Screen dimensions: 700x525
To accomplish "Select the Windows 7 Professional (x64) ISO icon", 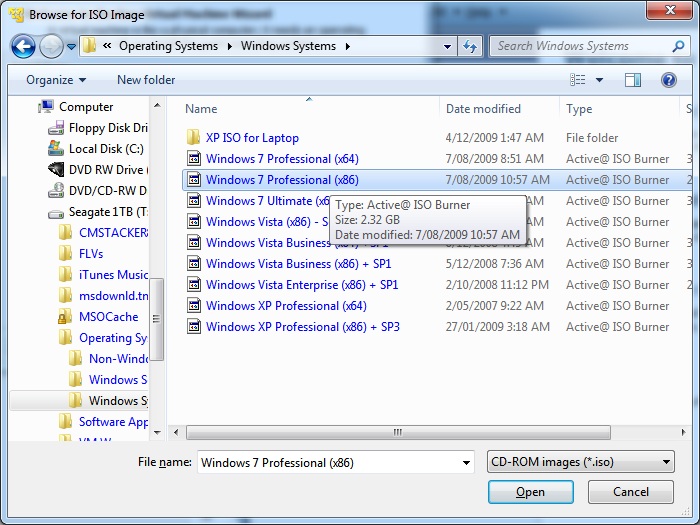I will [194, 158].
